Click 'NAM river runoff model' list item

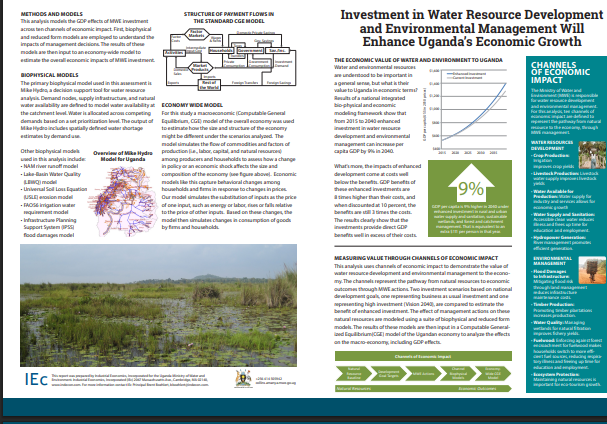pos(50,166)
